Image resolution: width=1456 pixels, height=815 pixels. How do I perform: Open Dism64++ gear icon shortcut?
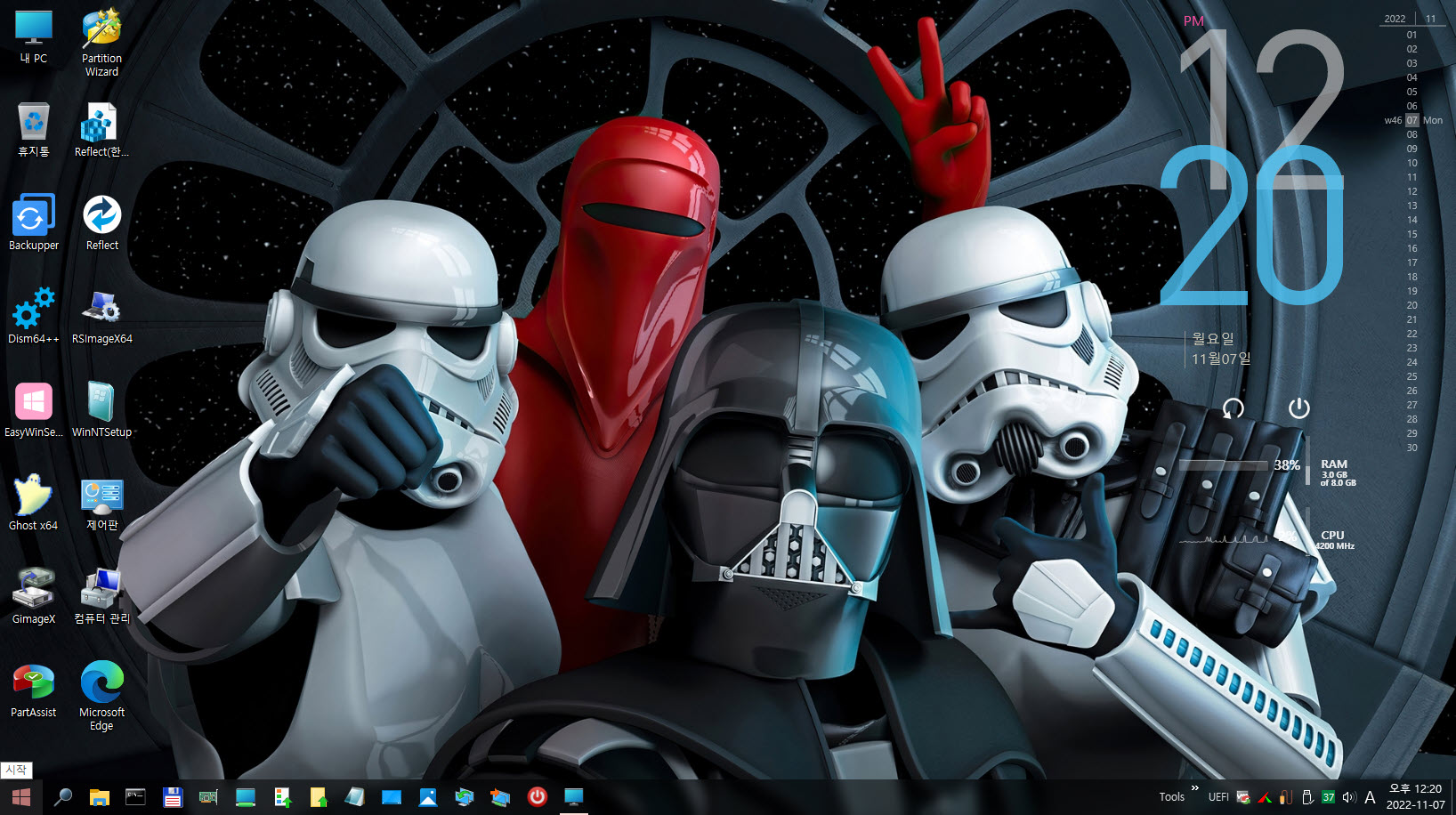tap(34, 317)
